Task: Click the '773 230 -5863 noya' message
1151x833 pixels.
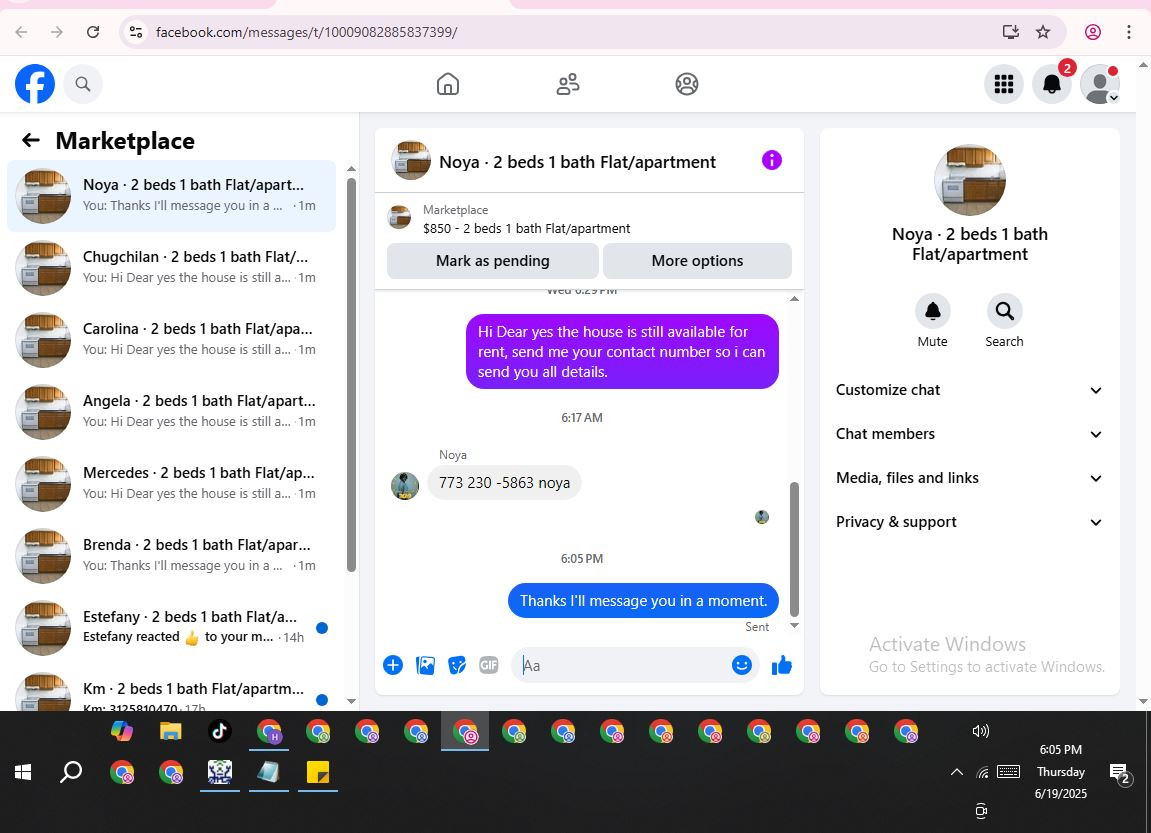Action: (504, 482)
